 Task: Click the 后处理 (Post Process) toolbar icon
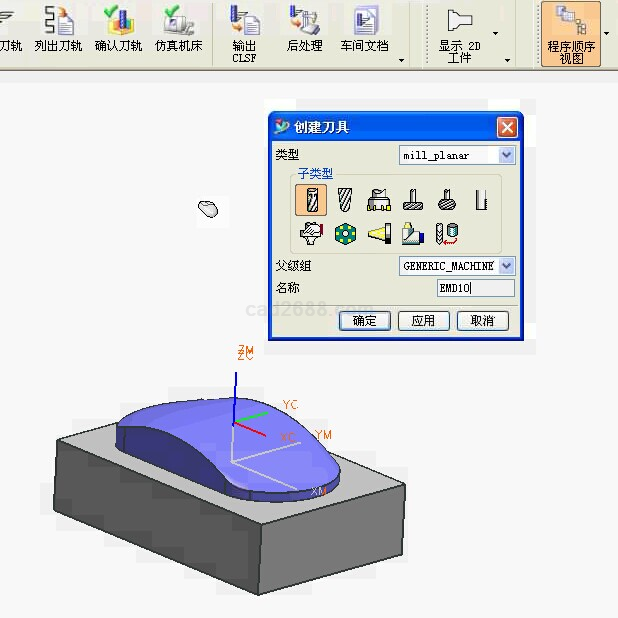coord(304,28)
